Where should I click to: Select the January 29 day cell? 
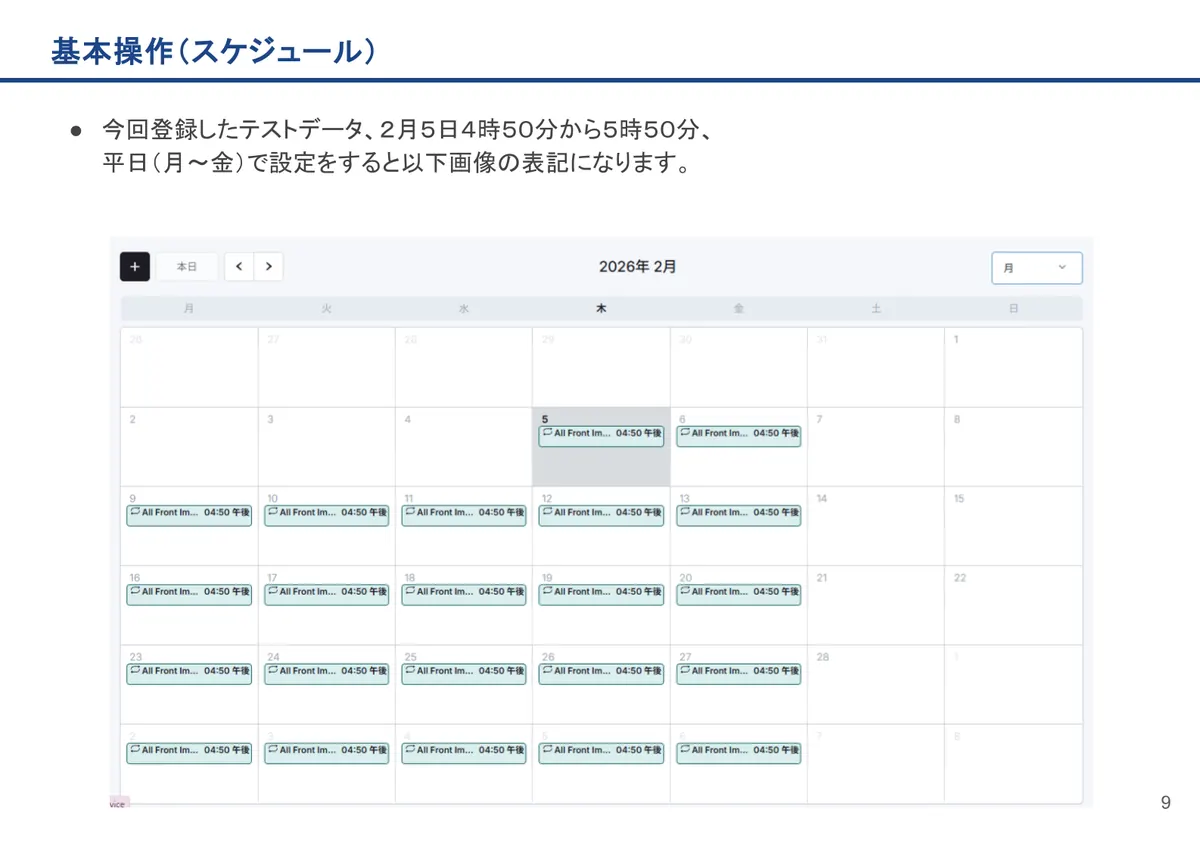pyautogui.click(x=601, y=367)
